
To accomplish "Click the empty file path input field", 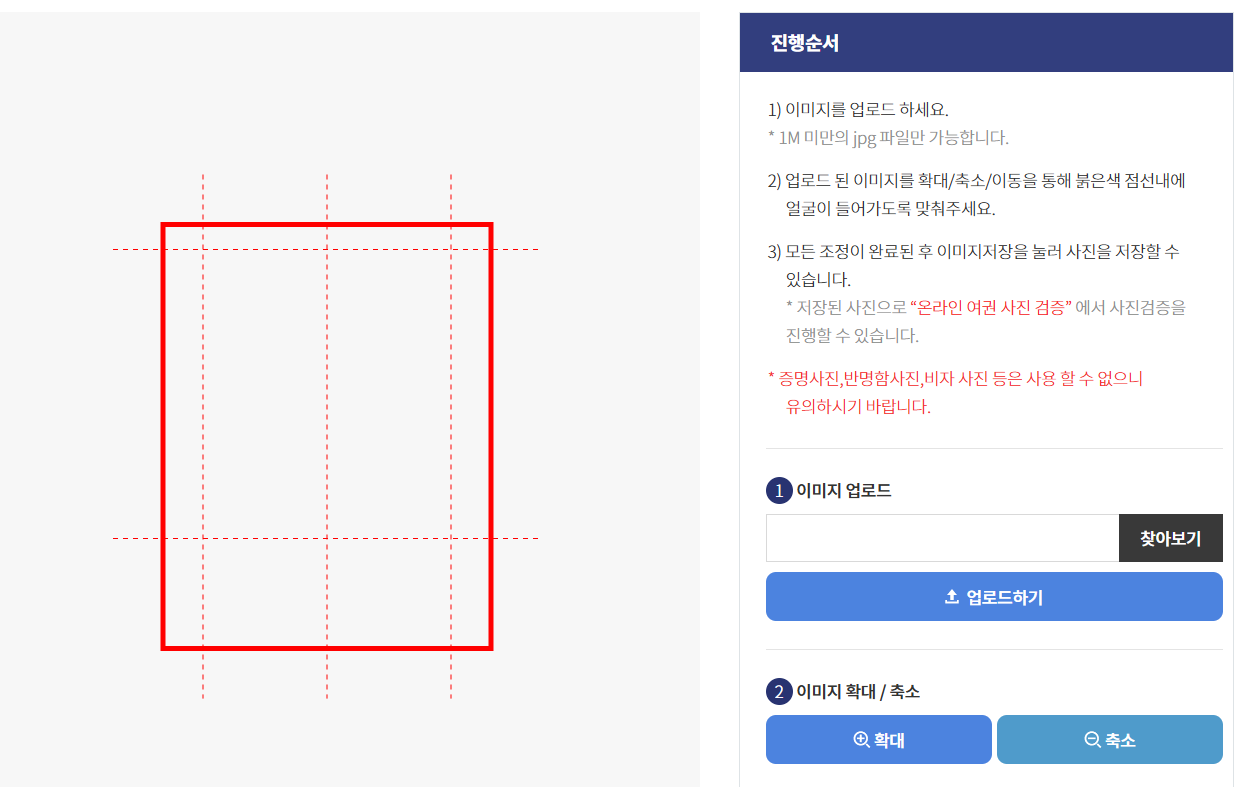I will point(940,538).
